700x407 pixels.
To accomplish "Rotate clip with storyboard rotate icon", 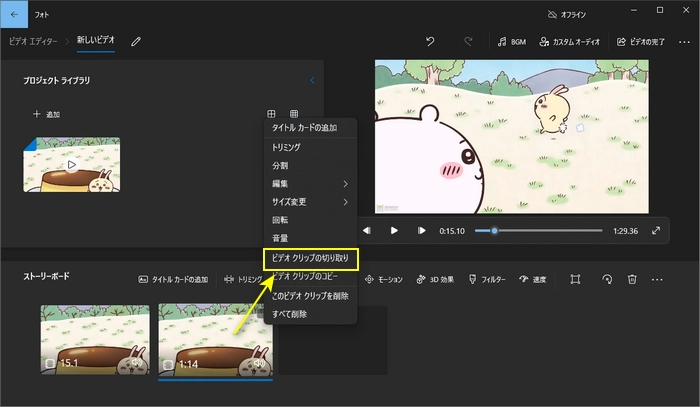I will point(606,279).
